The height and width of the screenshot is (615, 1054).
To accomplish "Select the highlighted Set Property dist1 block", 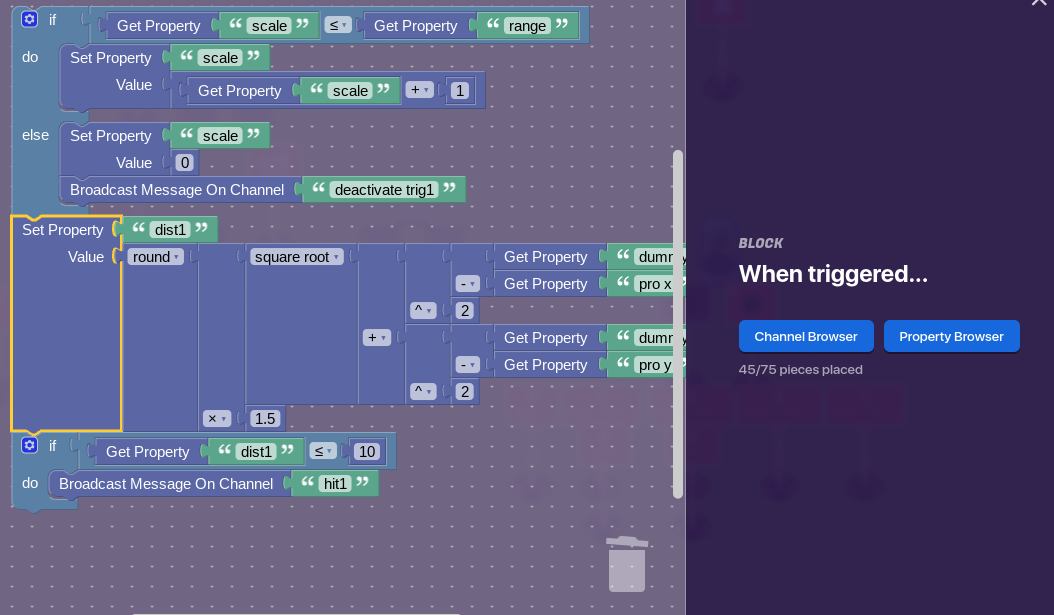I will pyautogui.click(x=62, y=230).
